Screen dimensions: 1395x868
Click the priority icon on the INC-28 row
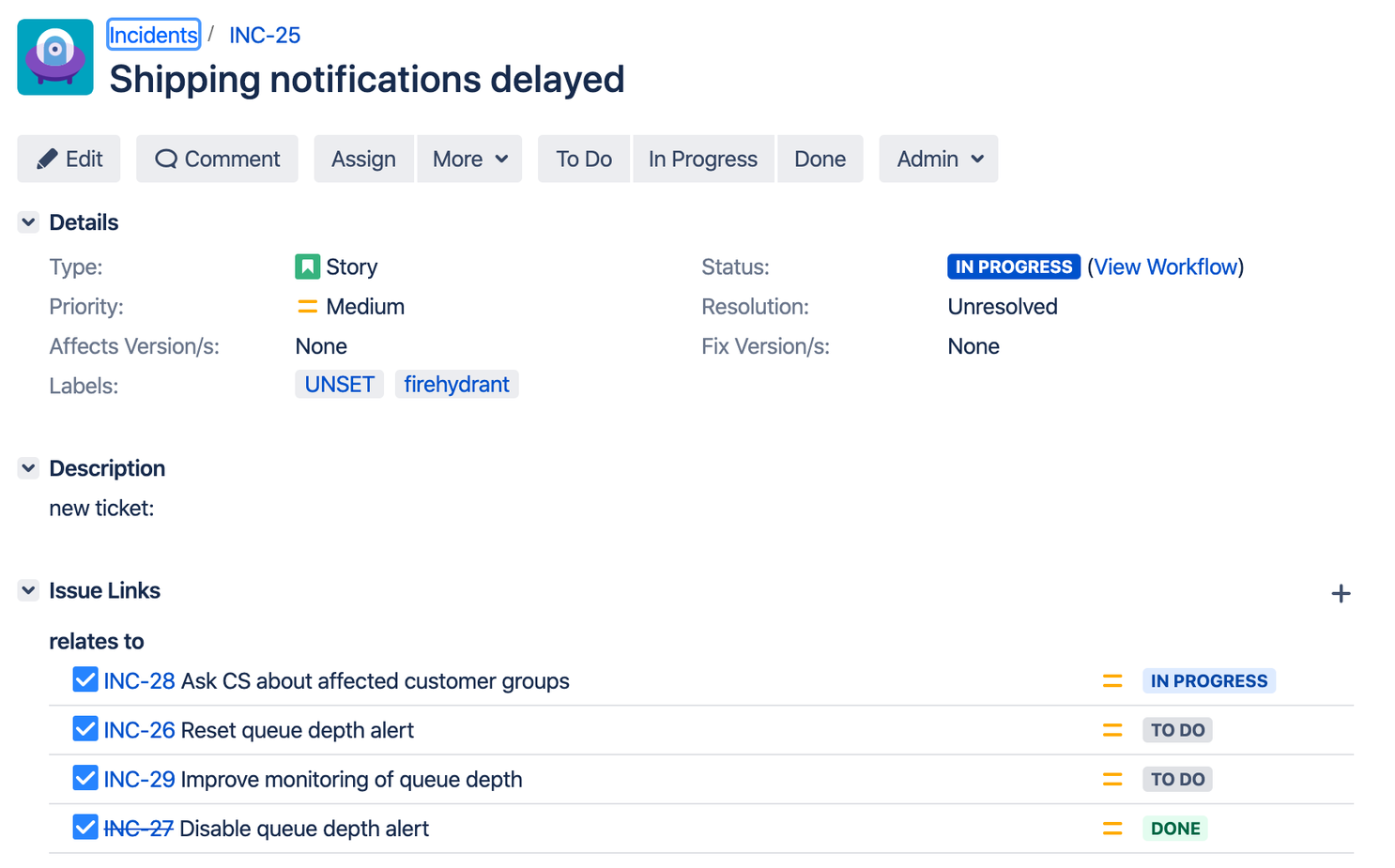point(1112,681)
